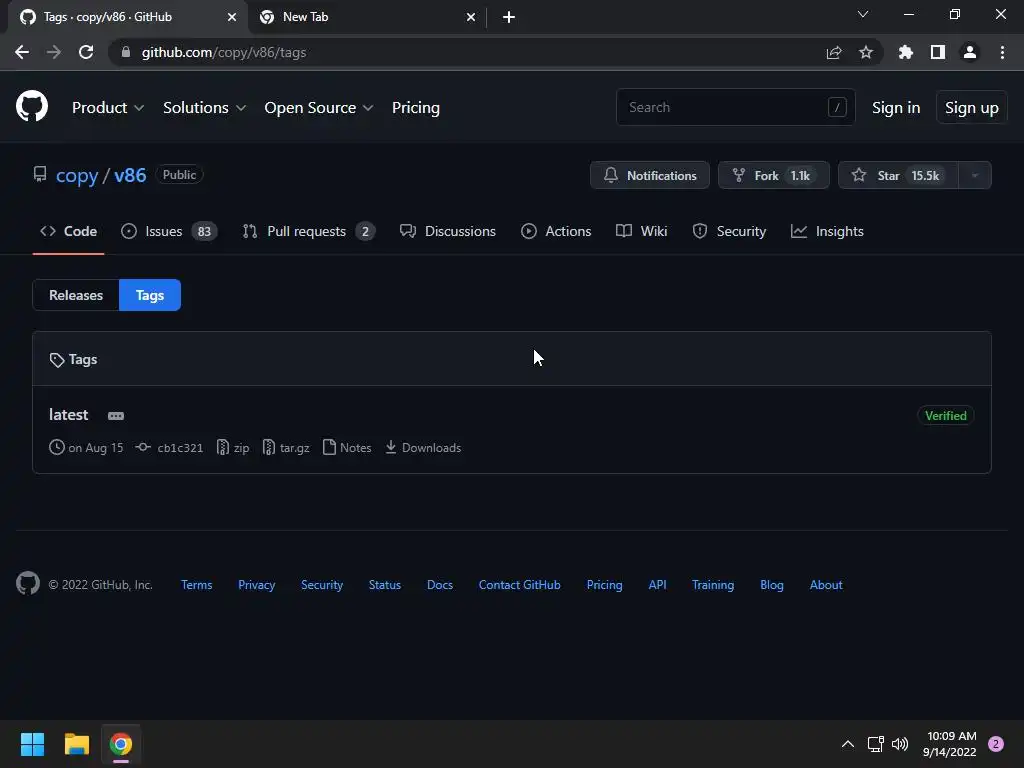Screen dimensions: 1024x768
Task: Open the tab search chevron
Action: point(863,14)
